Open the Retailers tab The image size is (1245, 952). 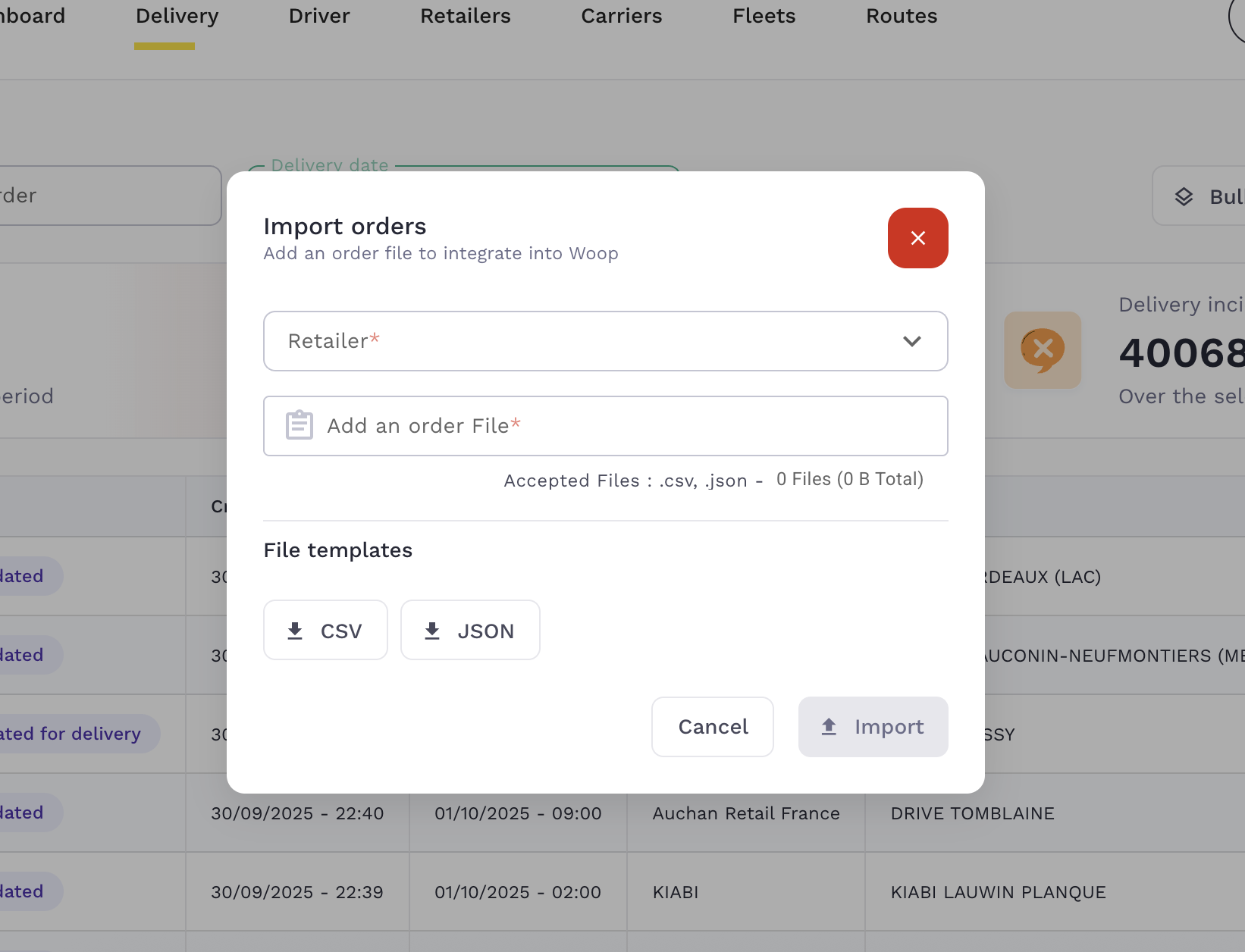pyautogui.click(x=466, y=17)
